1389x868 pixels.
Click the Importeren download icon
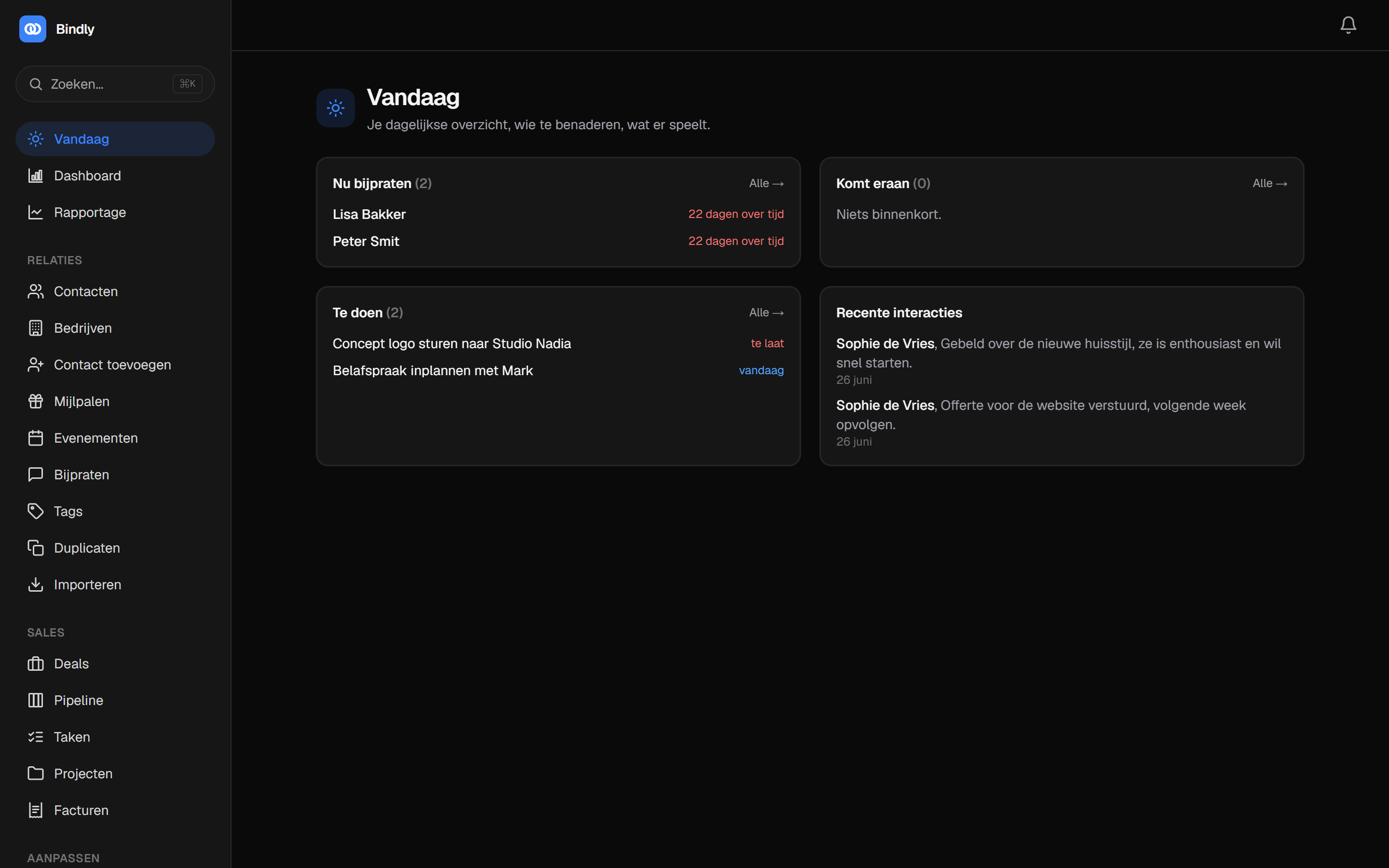[36, 584]
